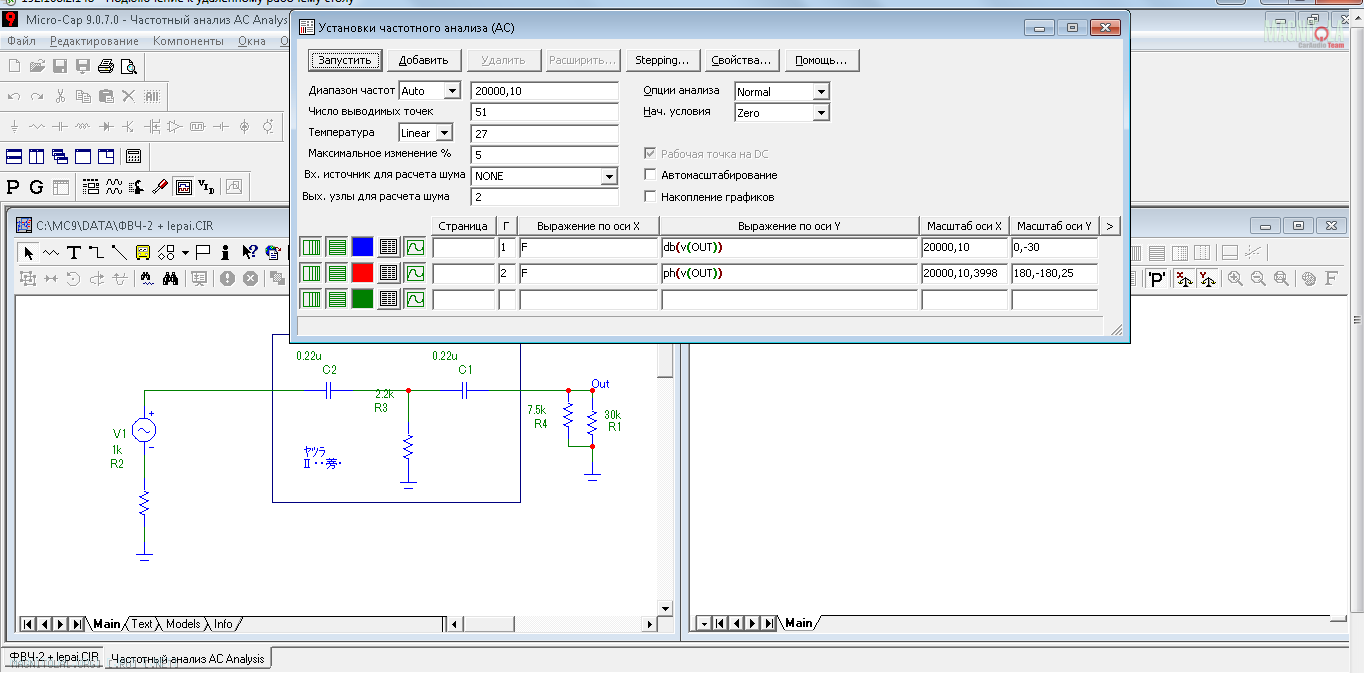Open Опции анализа Normal dropdown

pos(821,92)
